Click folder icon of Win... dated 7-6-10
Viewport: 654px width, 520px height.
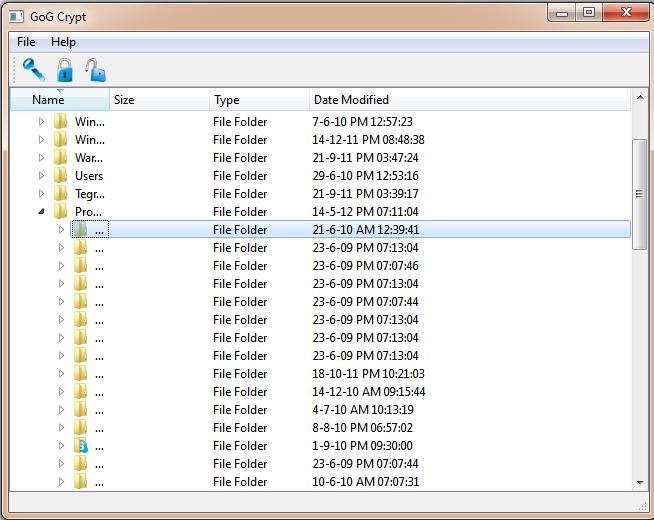click(x=60, y=121)
